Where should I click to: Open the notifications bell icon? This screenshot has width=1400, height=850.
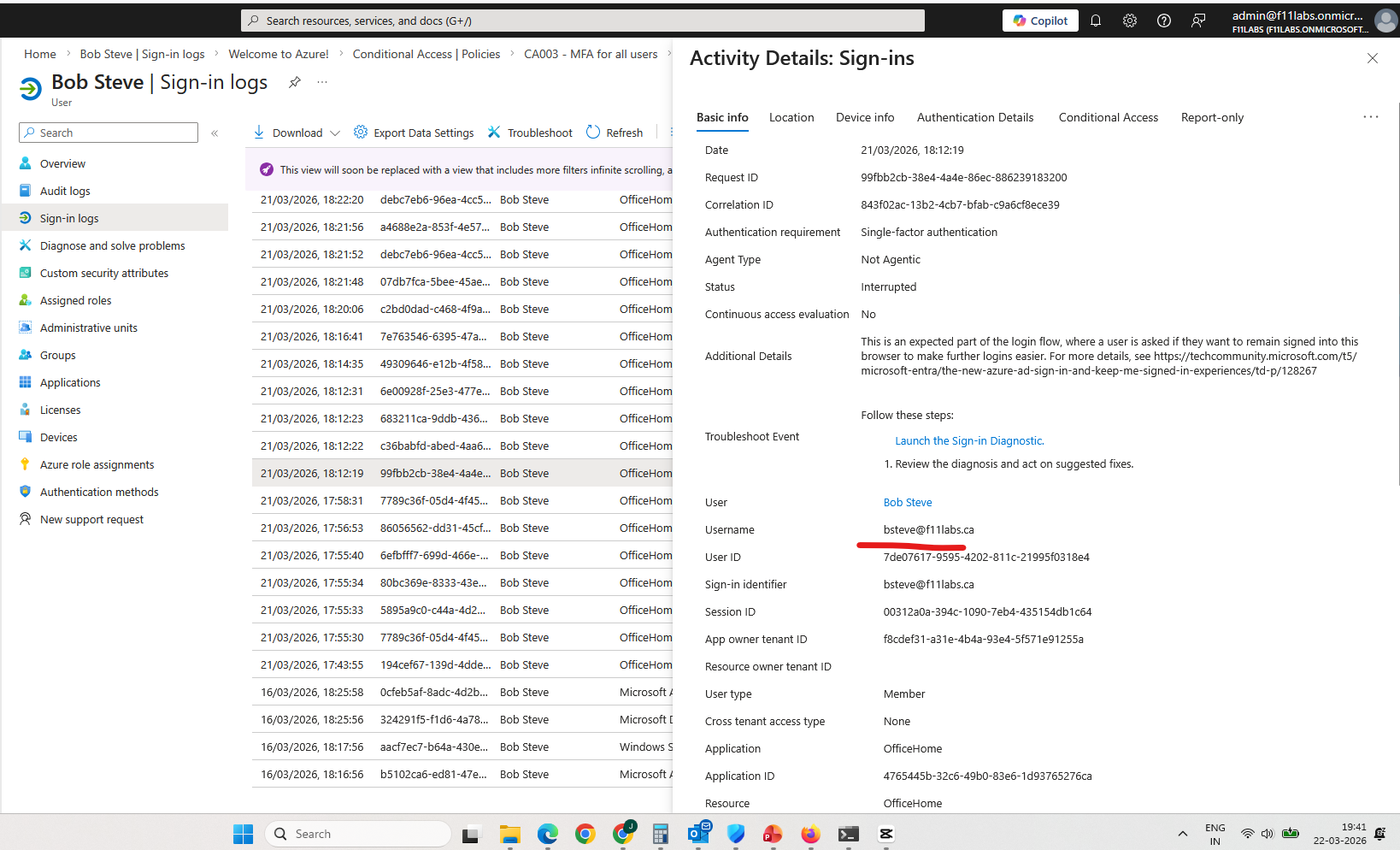pos(1096,21)
